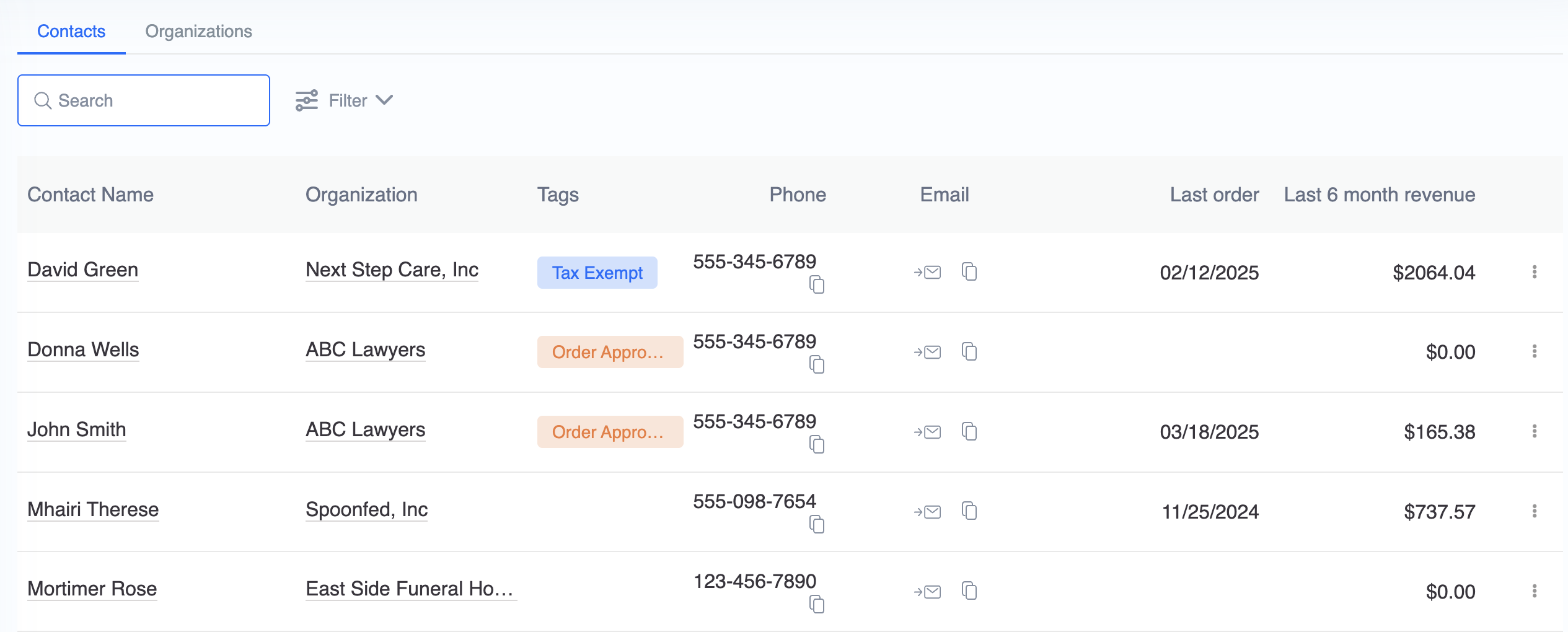The height and width of the screenshot is (632, 1568).
Task: Copy Mortimer Rose's phone number
Action: click(817, 604)
